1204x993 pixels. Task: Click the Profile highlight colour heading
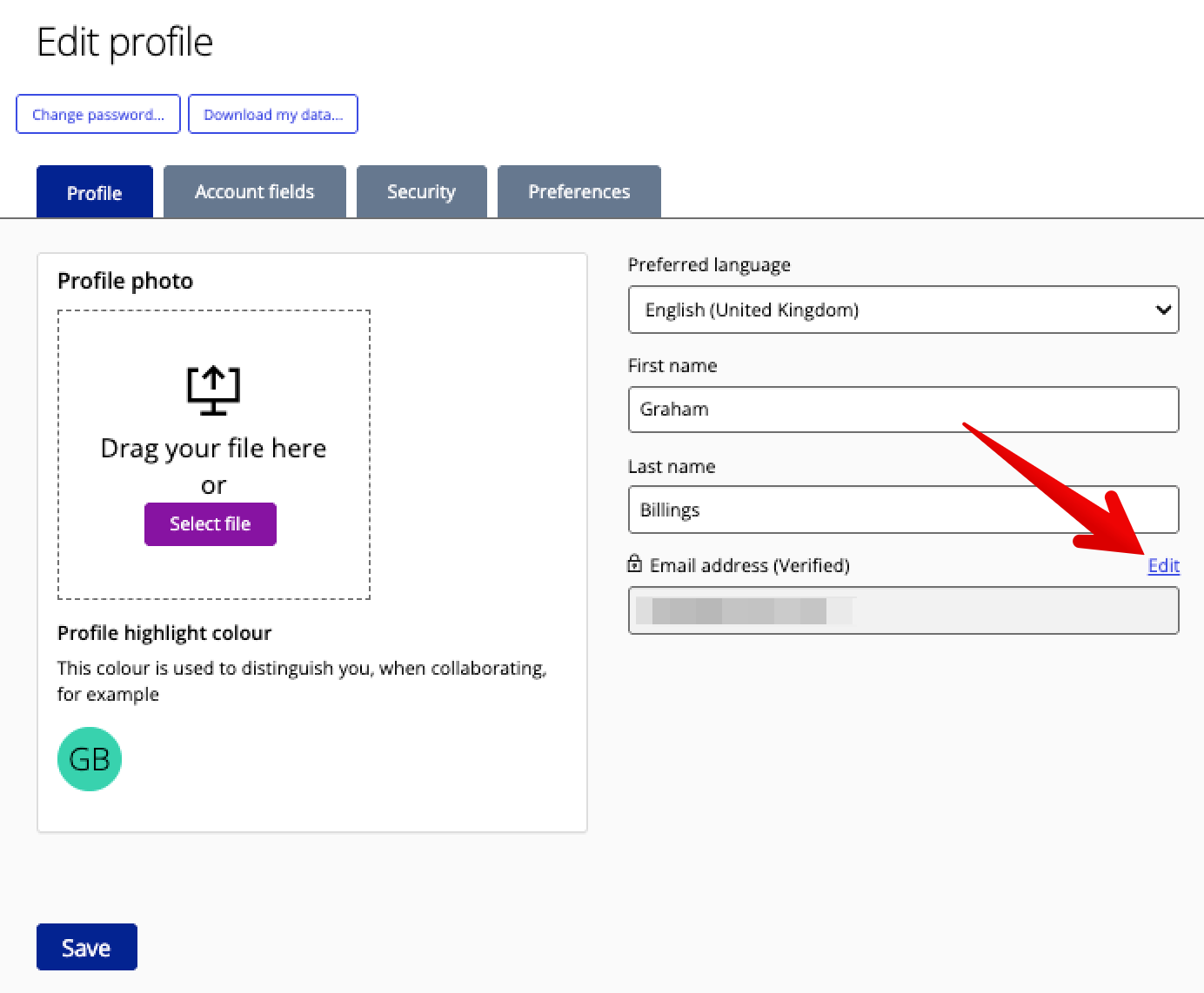[164, 633]
